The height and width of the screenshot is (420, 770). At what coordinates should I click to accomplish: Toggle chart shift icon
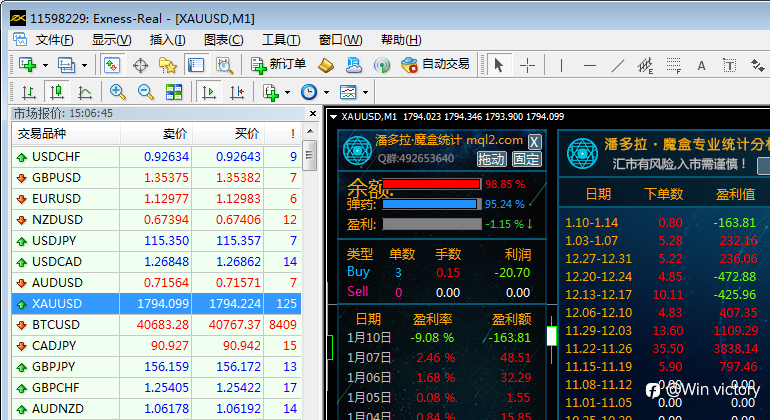point(237,92)
